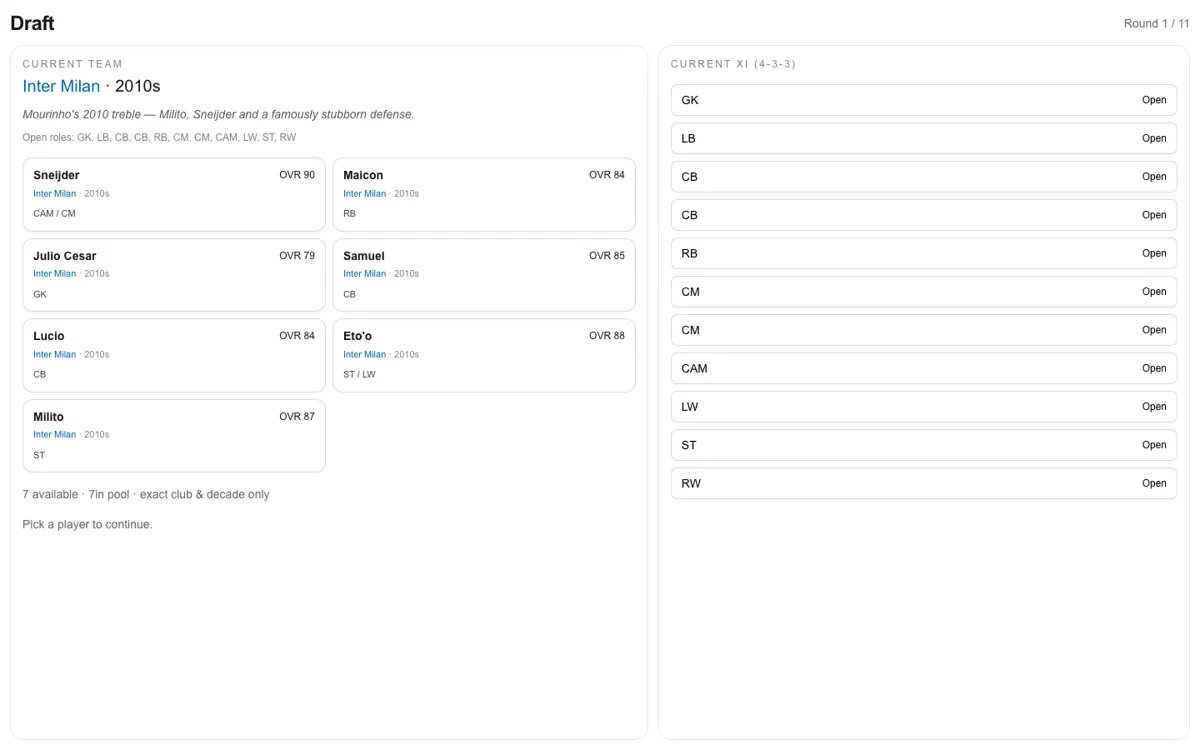Click the Draft page title
This screenshot has height=750, width=1200.
(32, 23)
